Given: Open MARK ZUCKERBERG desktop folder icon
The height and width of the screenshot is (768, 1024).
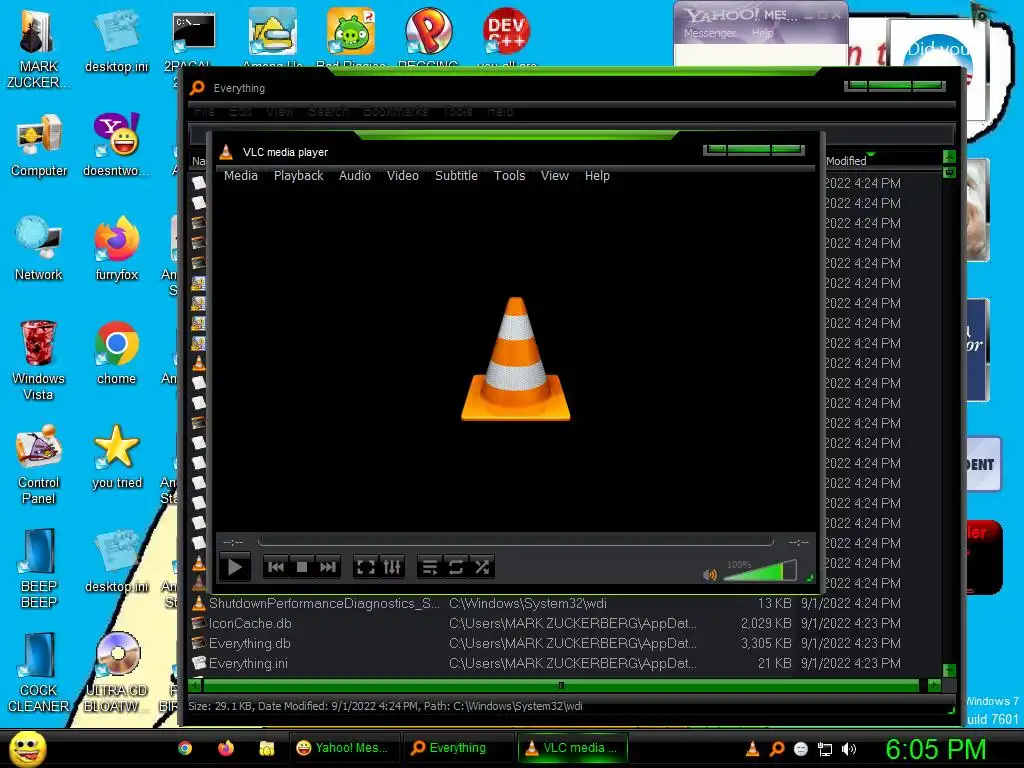Looking at the screenshot, I should [x=38, y=48].
